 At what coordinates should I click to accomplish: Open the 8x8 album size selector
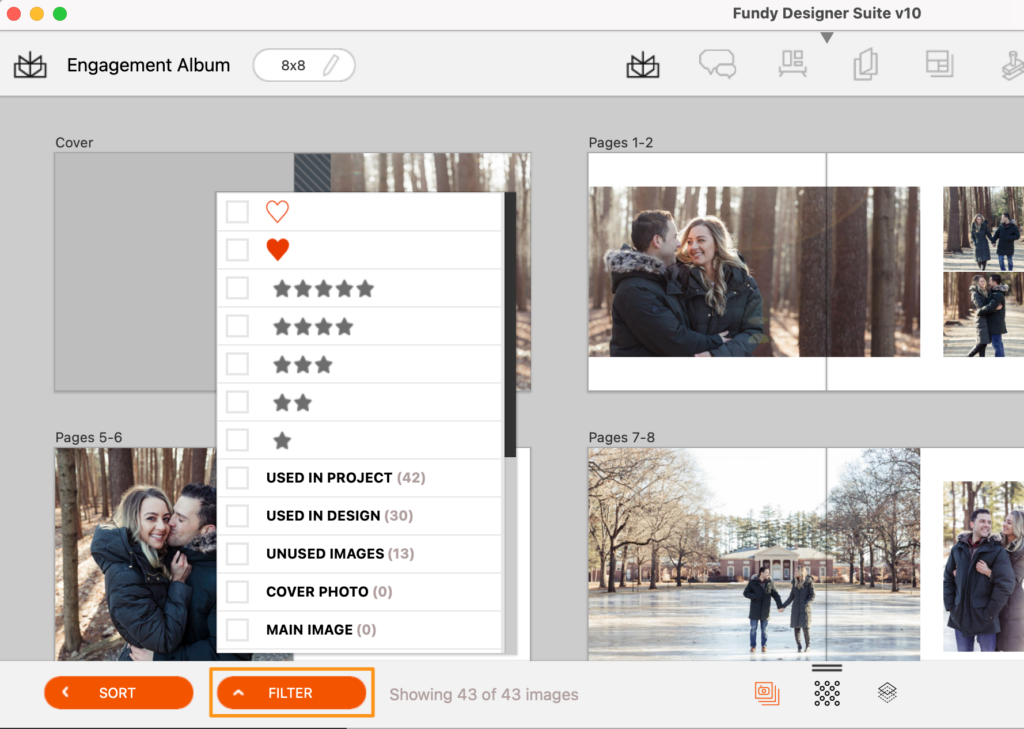304,65
